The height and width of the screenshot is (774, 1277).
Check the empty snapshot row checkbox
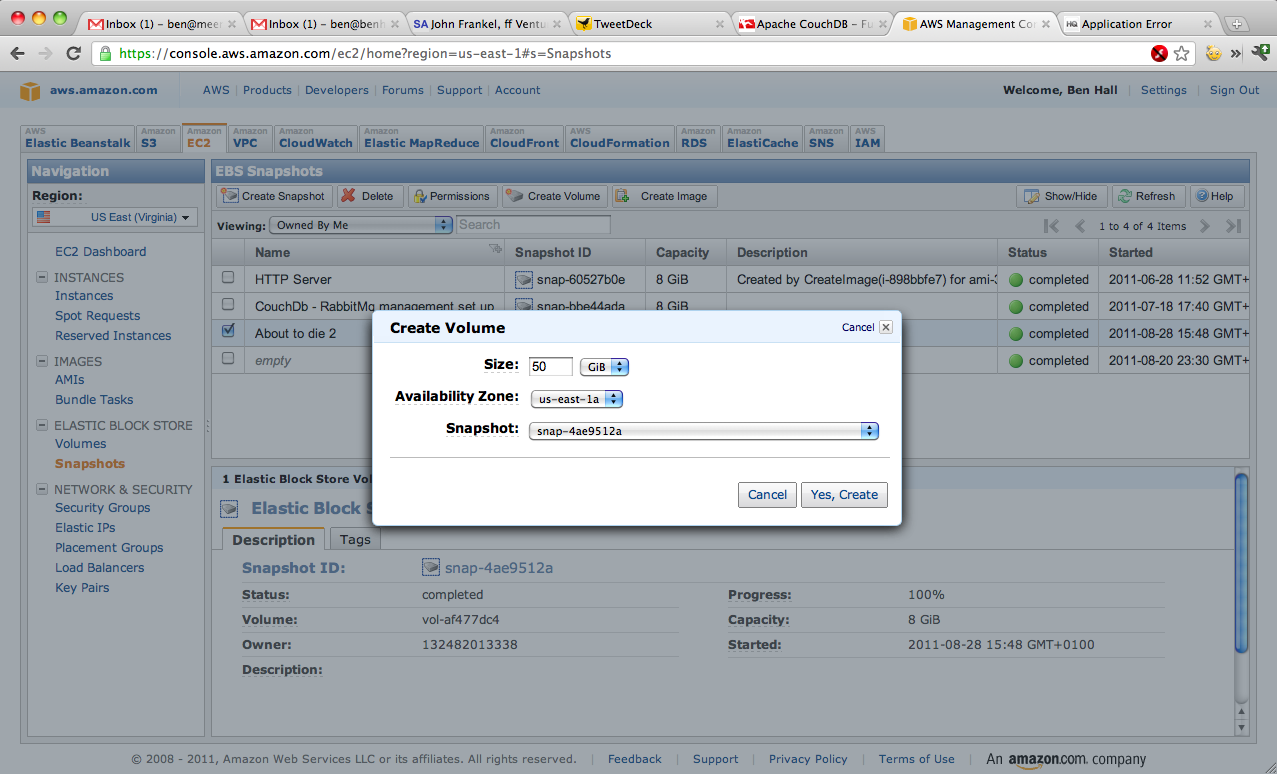[228, 358]
